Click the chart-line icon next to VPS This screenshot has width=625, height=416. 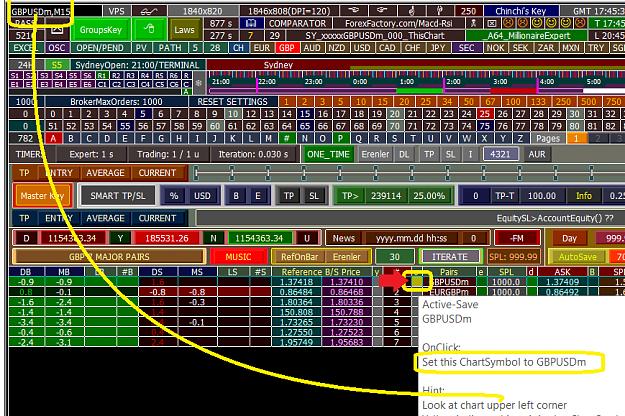(149, 11)
